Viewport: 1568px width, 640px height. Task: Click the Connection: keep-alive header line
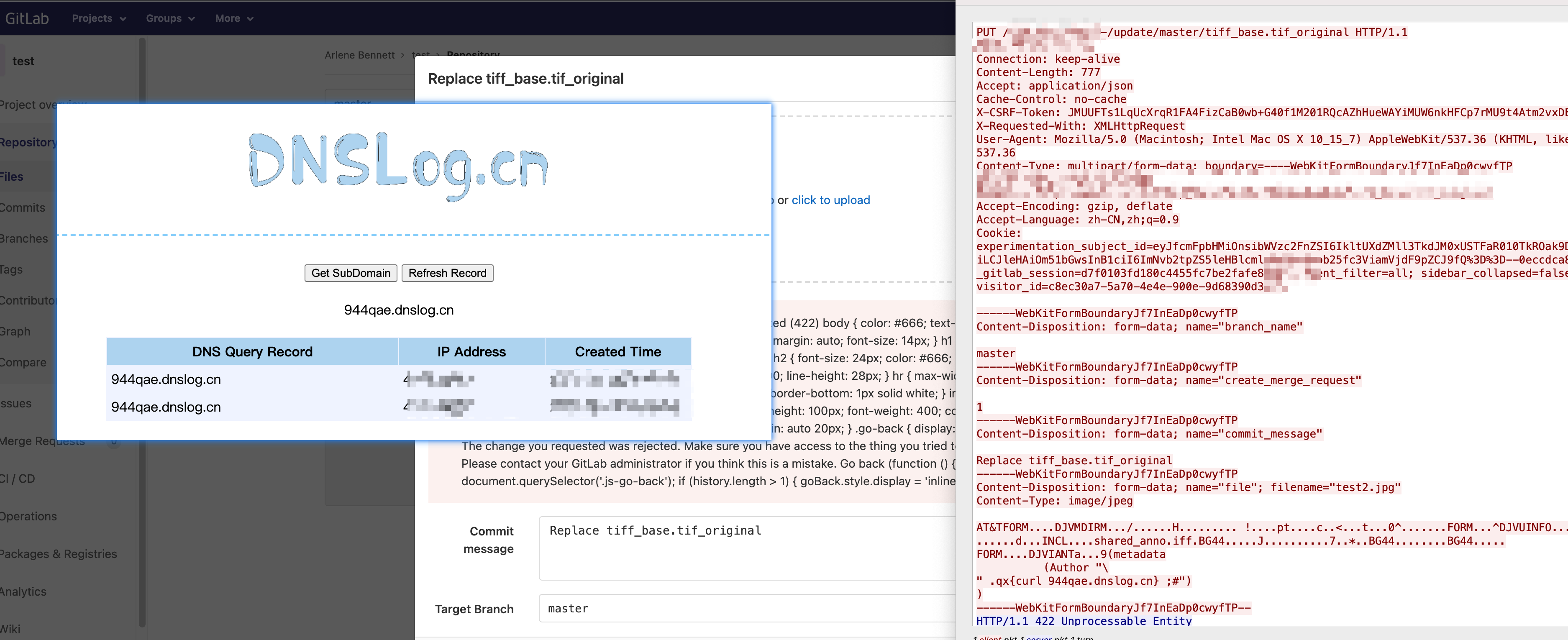tap(1048, 59)
